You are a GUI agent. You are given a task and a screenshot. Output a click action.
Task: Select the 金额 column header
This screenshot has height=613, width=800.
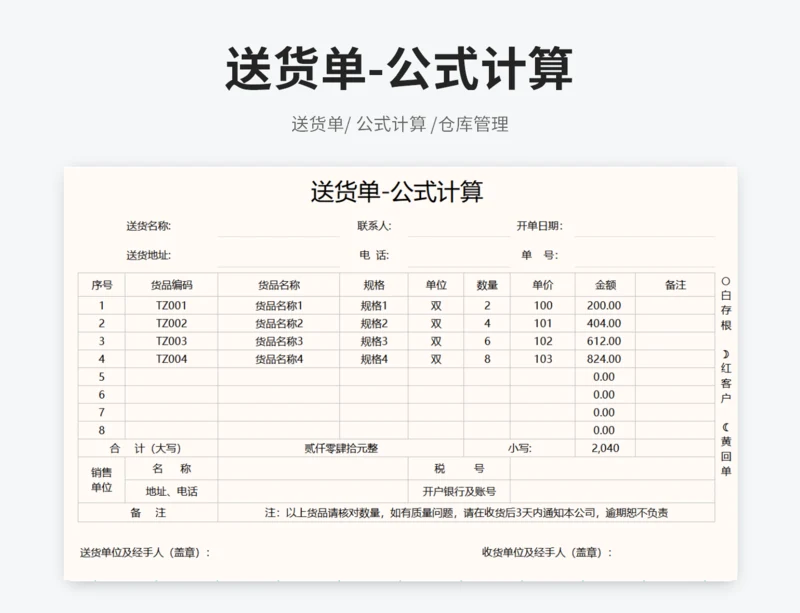point(605,285)
